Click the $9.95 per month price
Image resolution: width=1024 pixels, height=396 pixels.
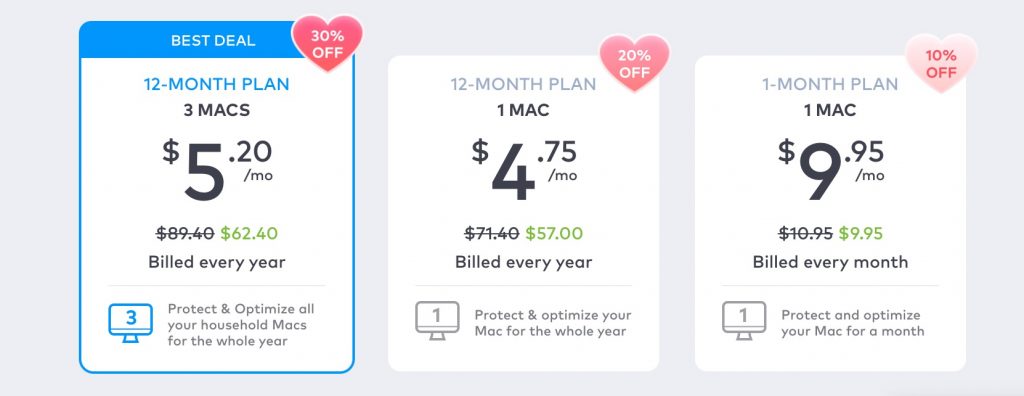(831, 169)
